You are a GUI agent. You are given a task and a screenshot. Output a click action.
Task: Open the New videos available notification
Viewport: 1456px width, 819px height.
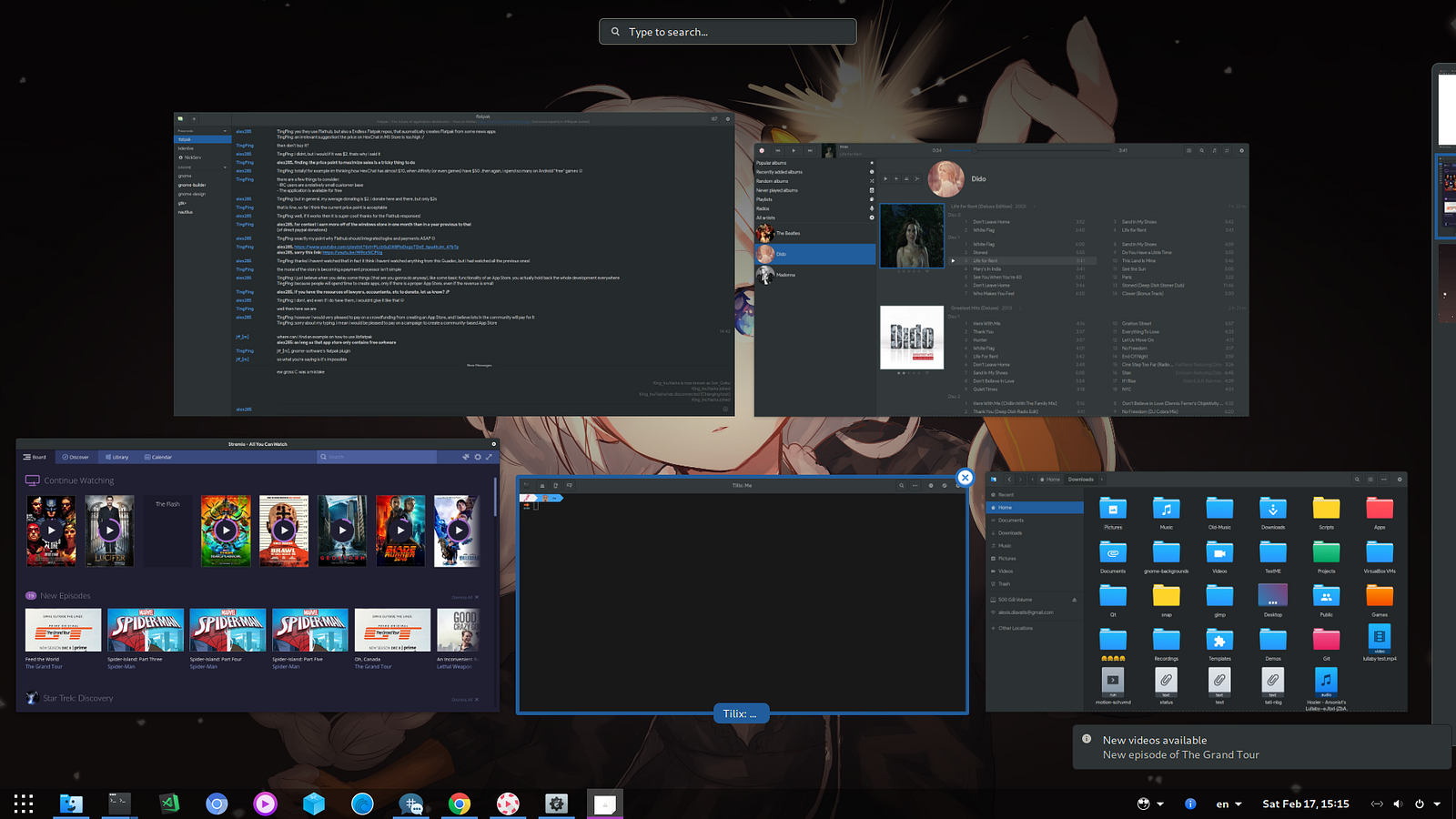[x=1260, y=747]
